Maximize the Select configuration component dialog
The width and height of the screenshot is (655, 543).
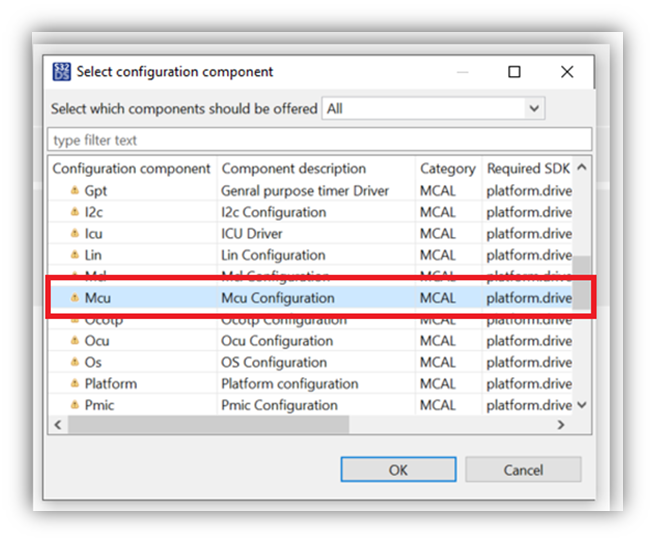pos(514,72)
